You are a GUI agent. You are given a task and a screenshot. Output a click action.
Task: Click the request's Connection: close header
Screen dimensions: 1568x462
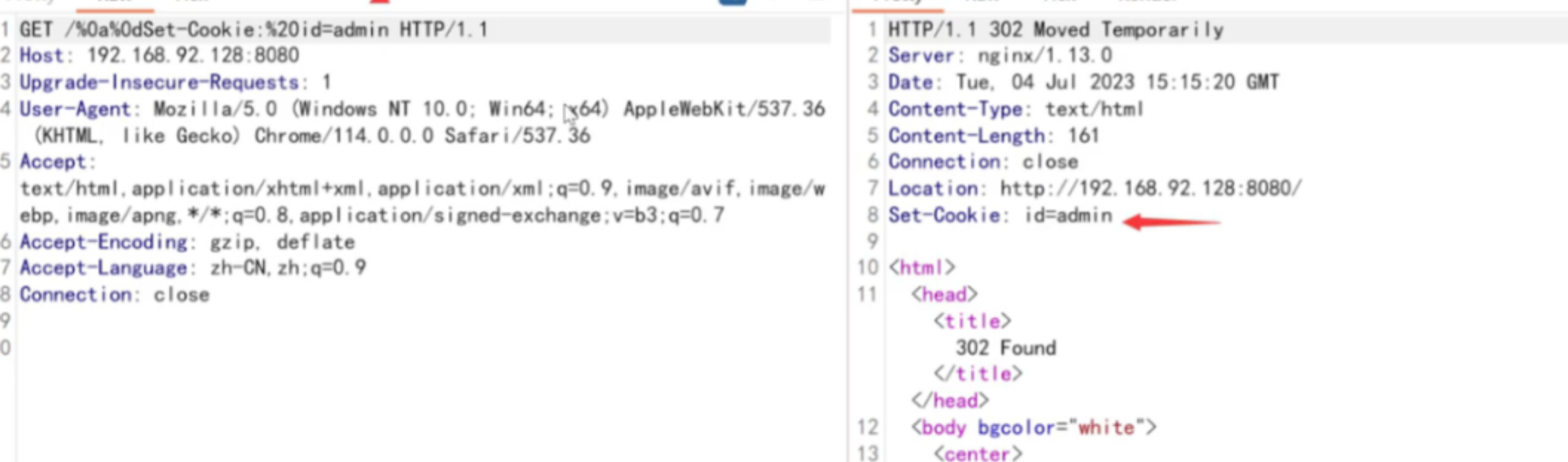pos(114,295)
